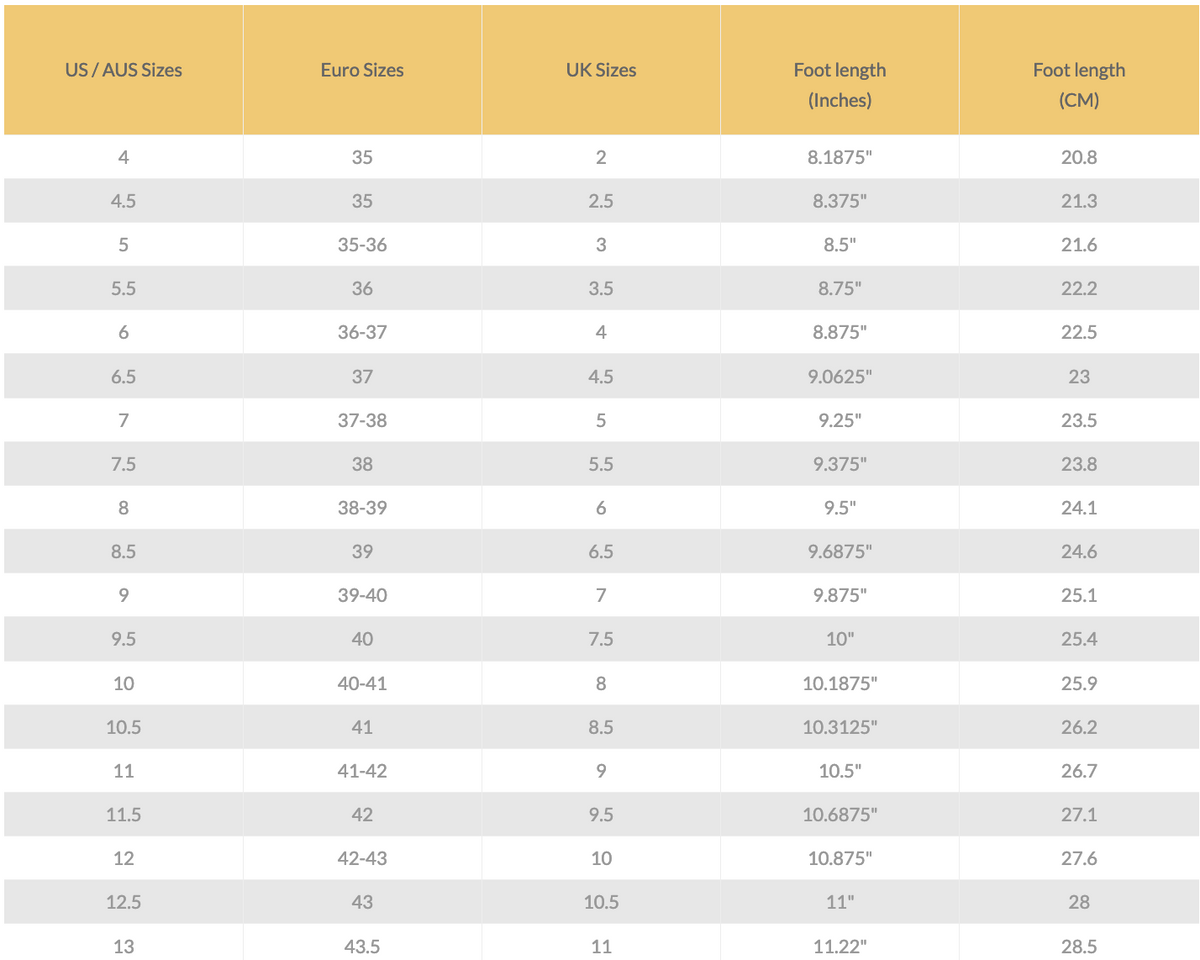Image resolution: width=1200 pixels, height=960 pixels.
Task: Select the UK size 10.5 cell
Action: tap(601, 902)
